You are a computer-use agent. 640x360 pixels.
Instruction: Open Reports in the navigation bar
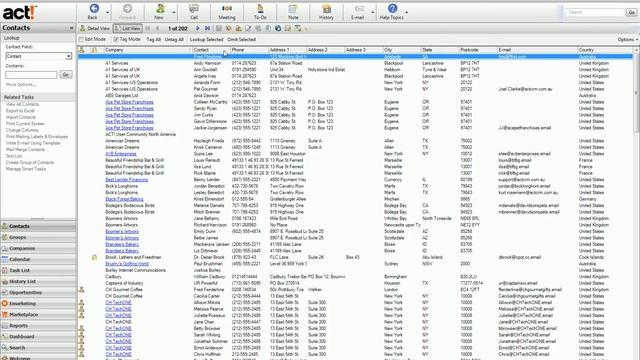(x=38, y=325)
